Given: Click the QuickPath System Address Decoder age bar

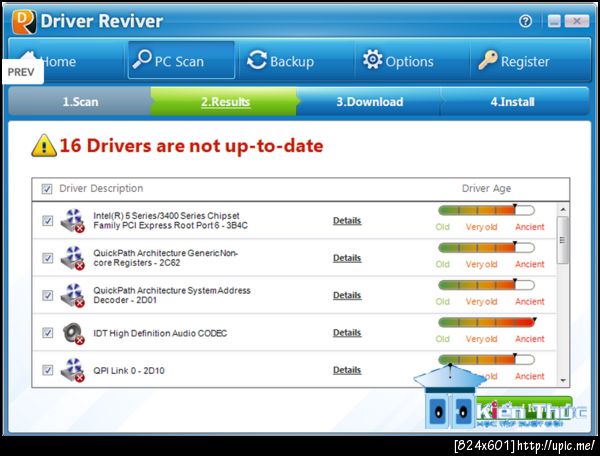Looking at the screenshot, I should click(x=486, y=285).
